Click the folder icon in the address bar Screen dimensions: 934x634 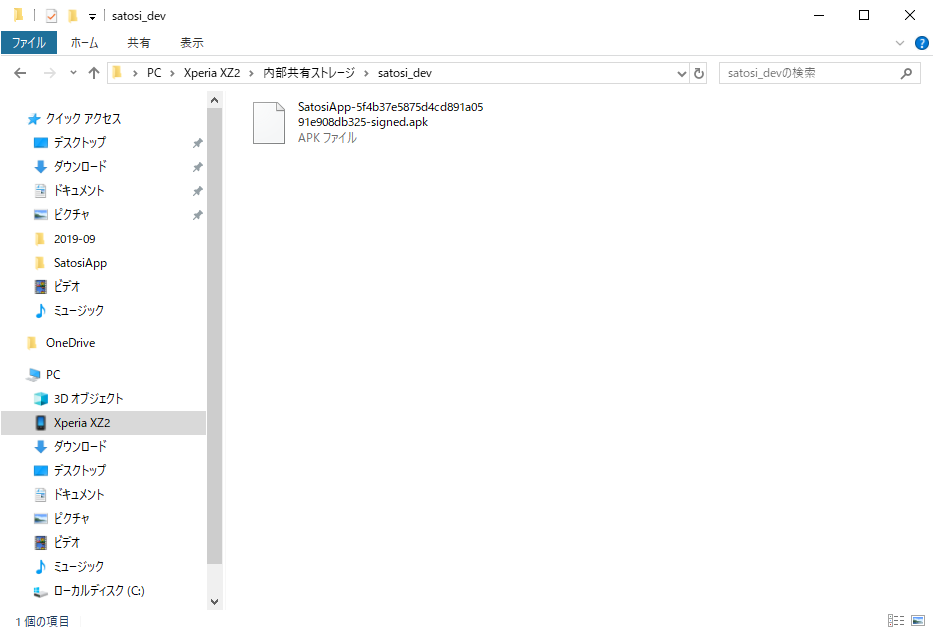(x=117, y=73)
